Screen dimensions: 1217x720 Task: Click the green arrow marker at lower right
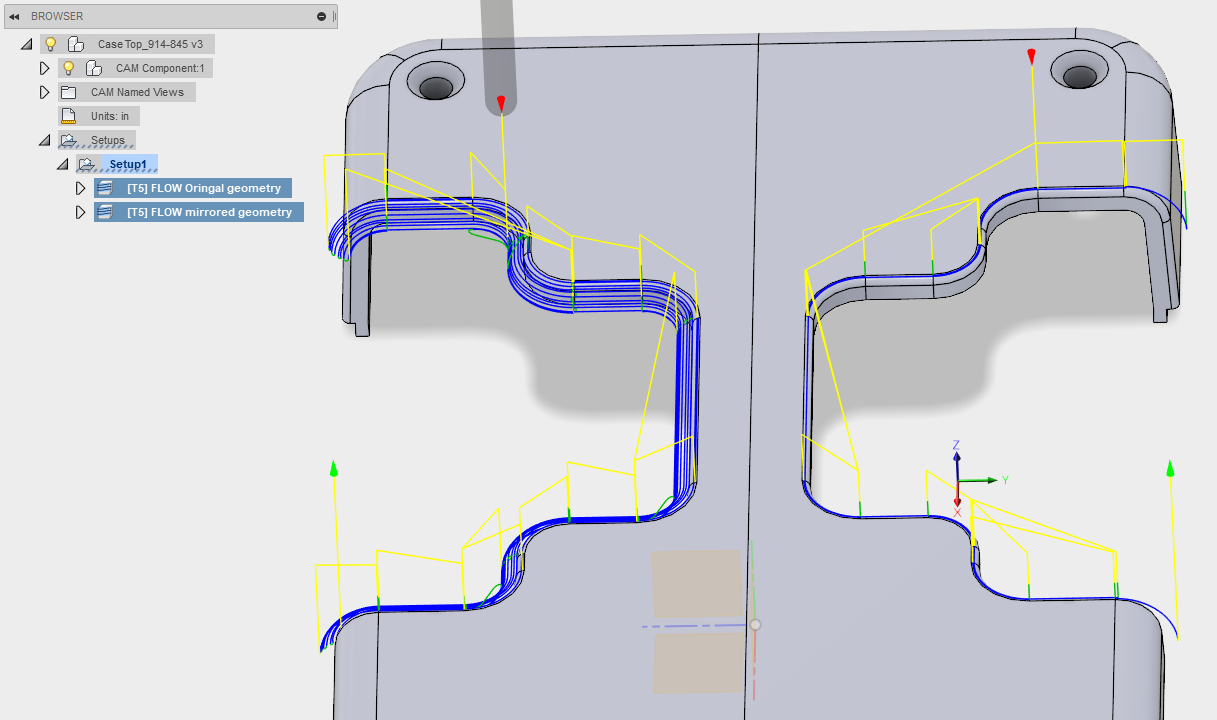pos(1170,468)
